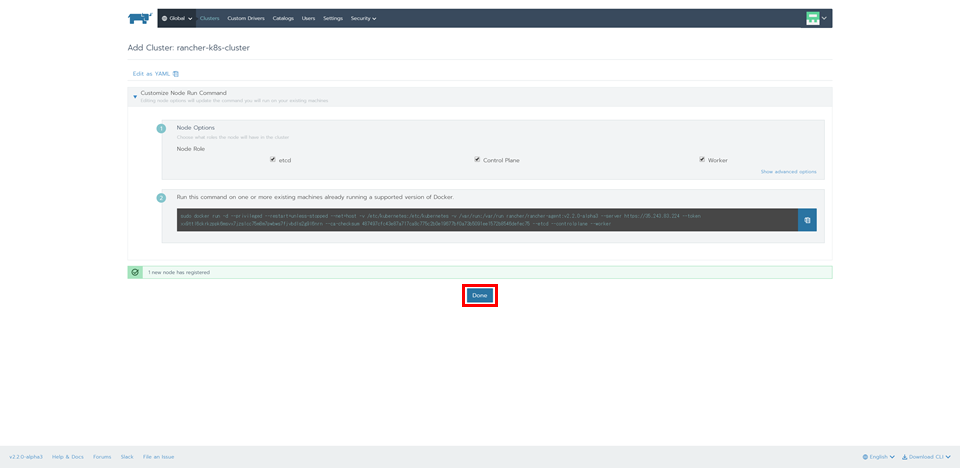Click the green check registration icon
Image resolution: width=960 pixels, height=468 pixels.
[x=135, y=272]
